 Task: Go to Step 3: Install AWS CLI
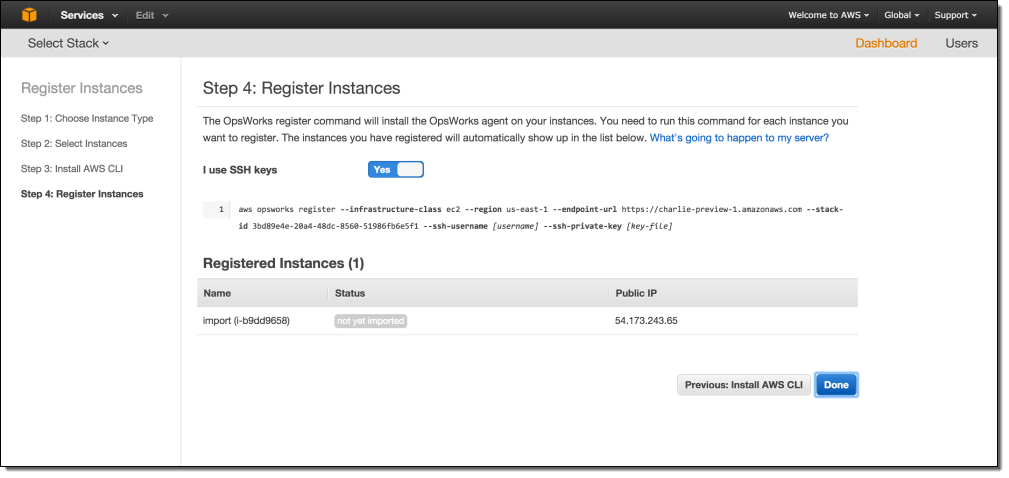point(72,168)
